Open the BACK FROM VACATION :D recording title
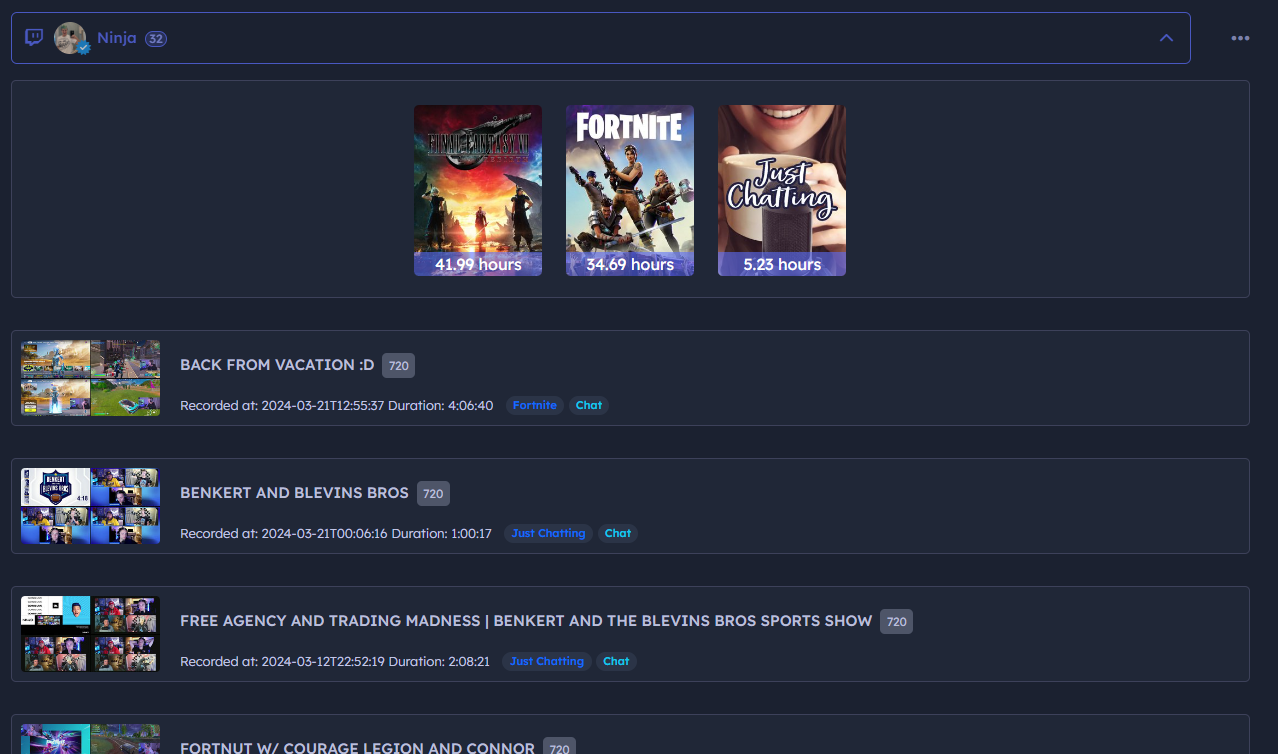Image resolution: width=1278 pixels, height=754 pixels. tap(277, 365)
